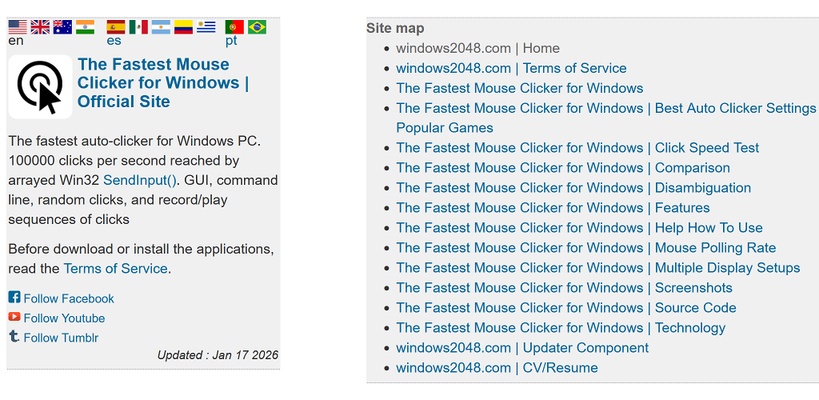Click the Portugal flag icon

(x=235, y=27)
